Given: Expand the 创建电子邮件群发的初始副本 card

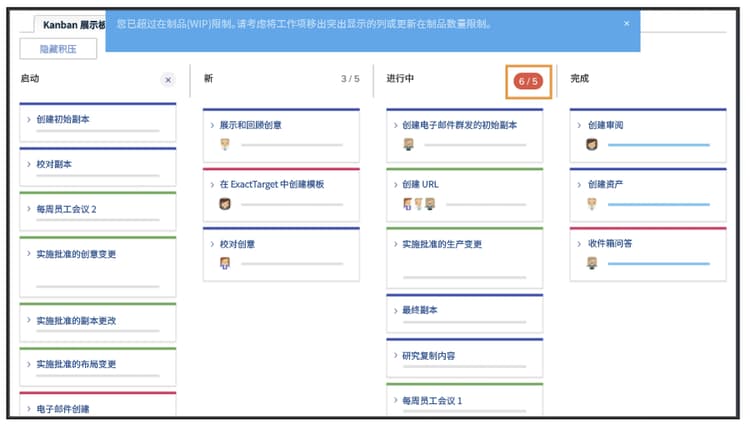Looking at the screenshot, I should coord(396,125).
